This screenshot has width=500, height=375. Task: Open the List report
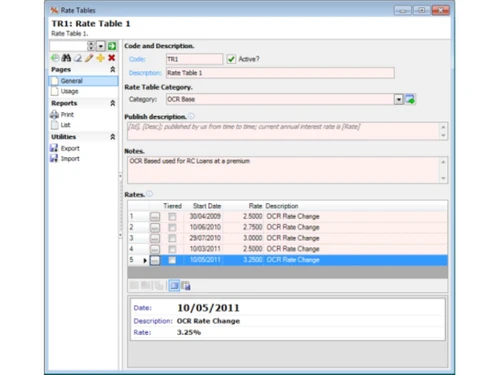(65, 125)
